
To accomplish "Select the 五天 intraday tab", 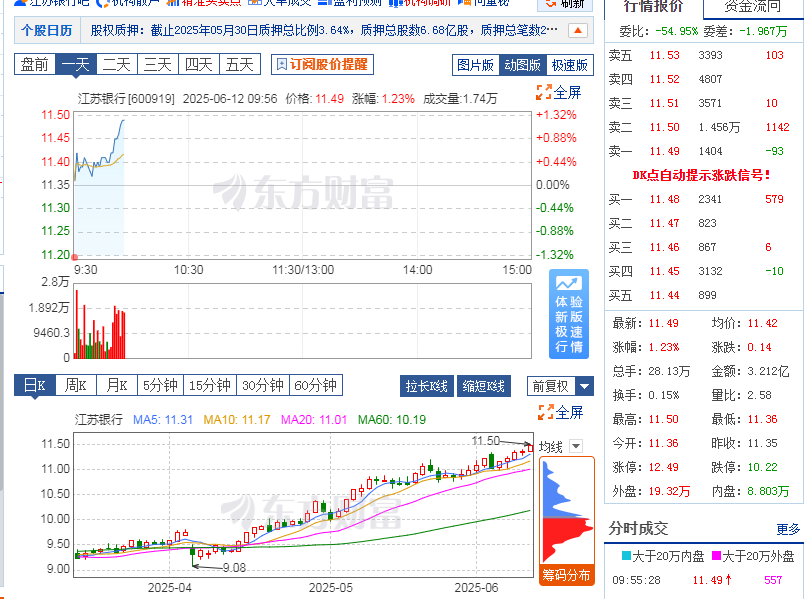I will [x=240, y=64].
